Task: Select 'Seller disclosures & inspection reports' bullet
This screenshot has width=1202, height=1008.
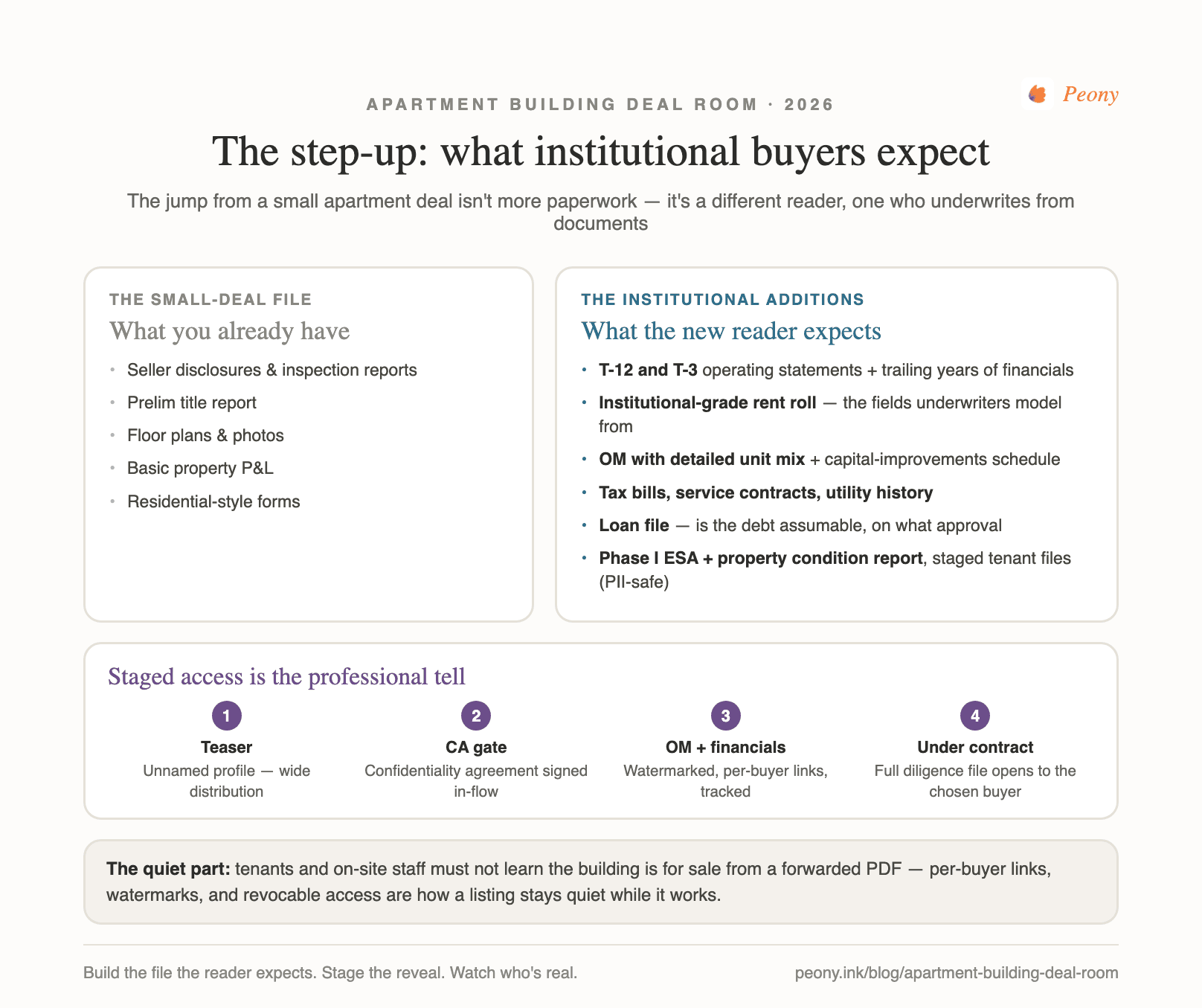Action: click(x=272, y=370)
